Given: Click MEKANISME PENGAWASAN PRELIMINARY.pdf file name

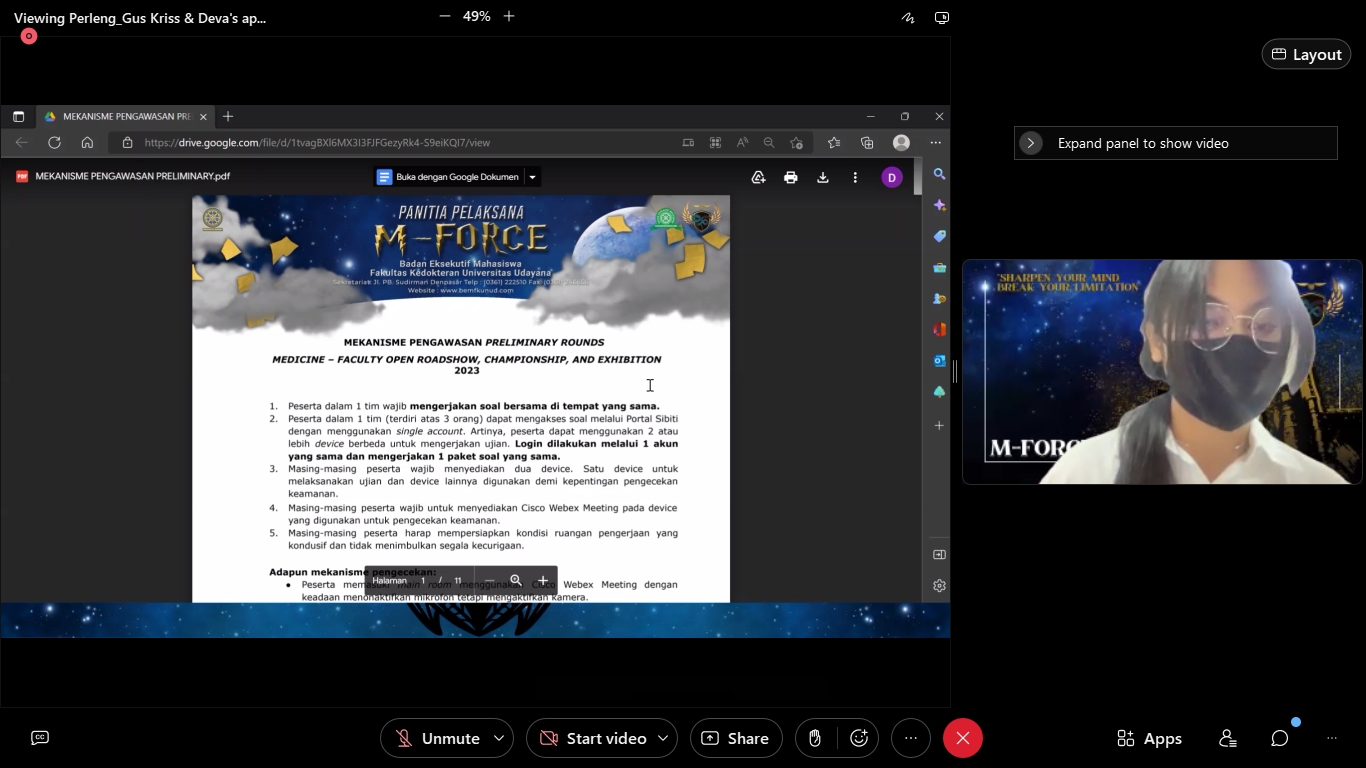Looking at the screenshot, I should coord(132,176).
